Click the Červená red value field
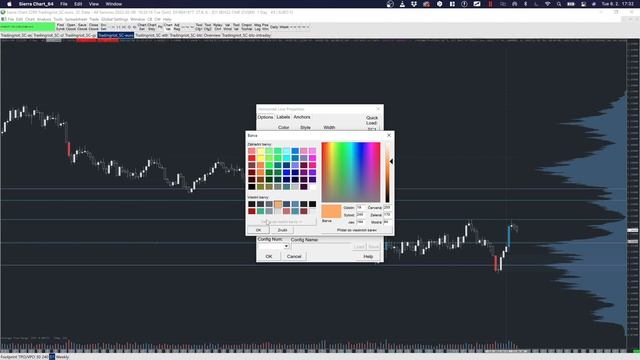This screenshot has height=360, width=640. click(387, 208)
